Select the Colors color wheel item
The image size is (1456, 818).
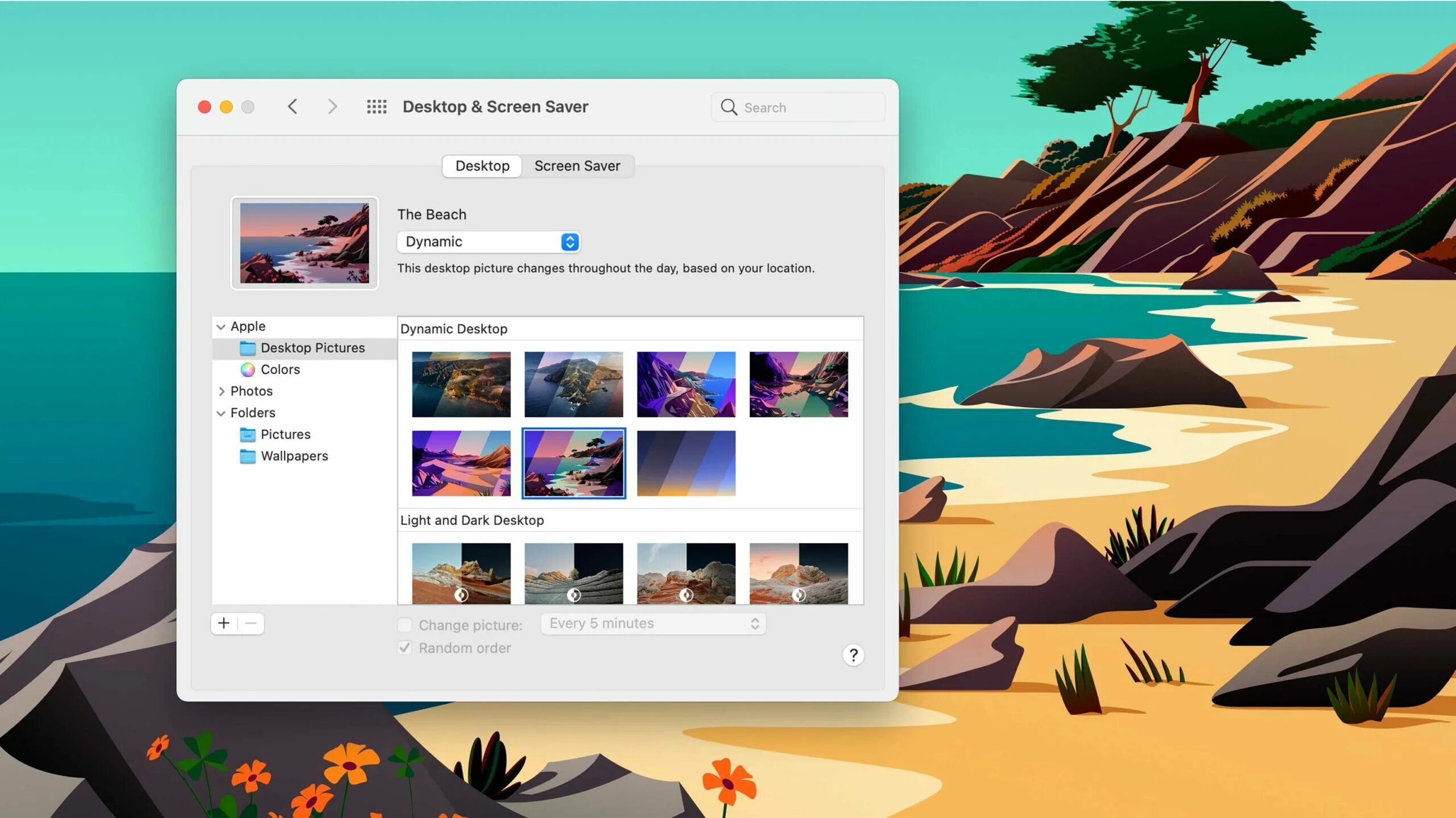[x=248, y=369]
